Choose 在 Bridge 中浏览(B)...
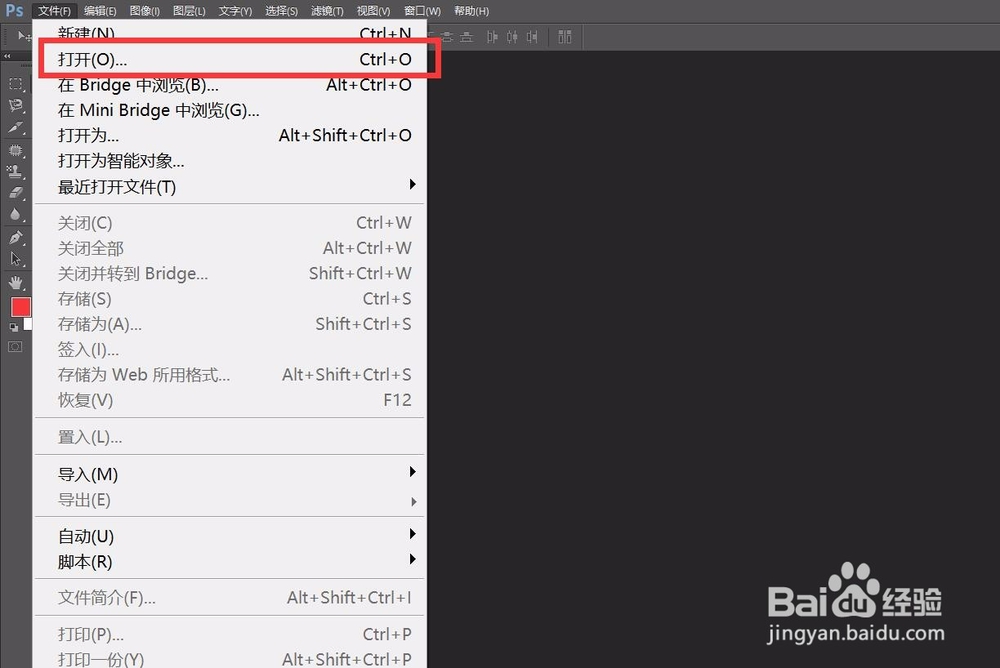Image resolution: width=1000 pixels, height=668 pixels. [x=230, y=85]
